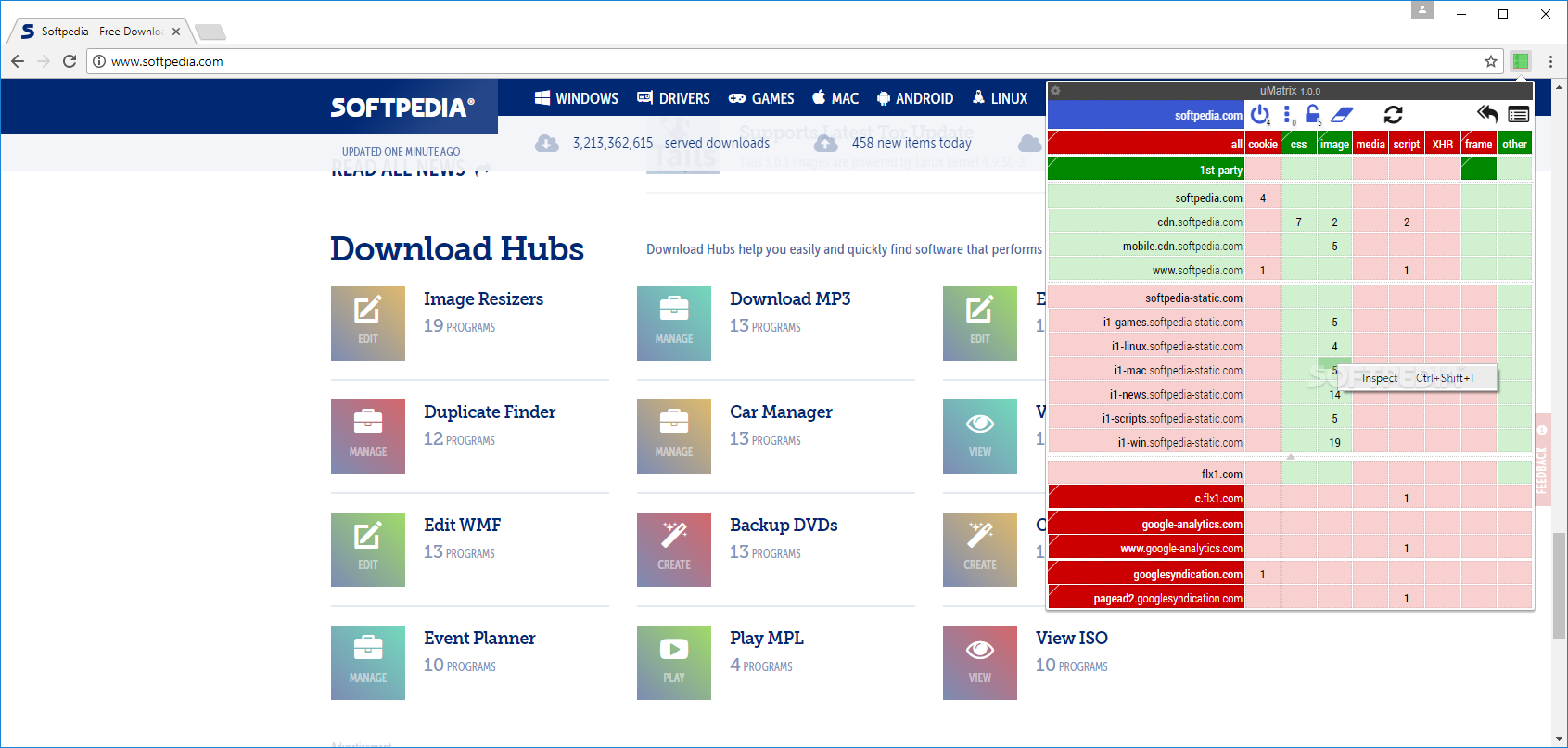Click the uMatrix extension toolbar icon

(1520, 61)
